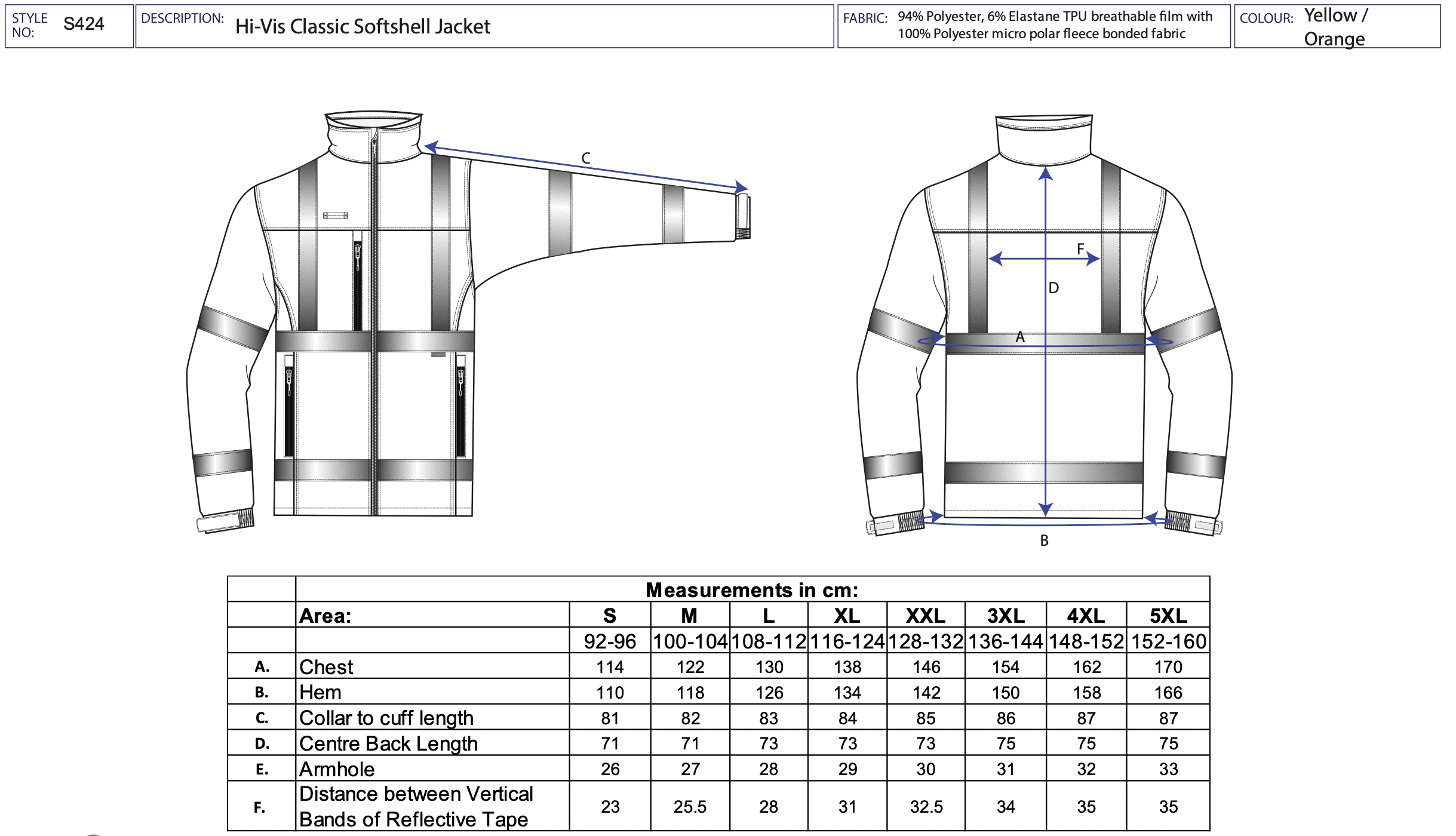Click style number S424
This screenshot has height=836, width=1456.
pos(84,24)
